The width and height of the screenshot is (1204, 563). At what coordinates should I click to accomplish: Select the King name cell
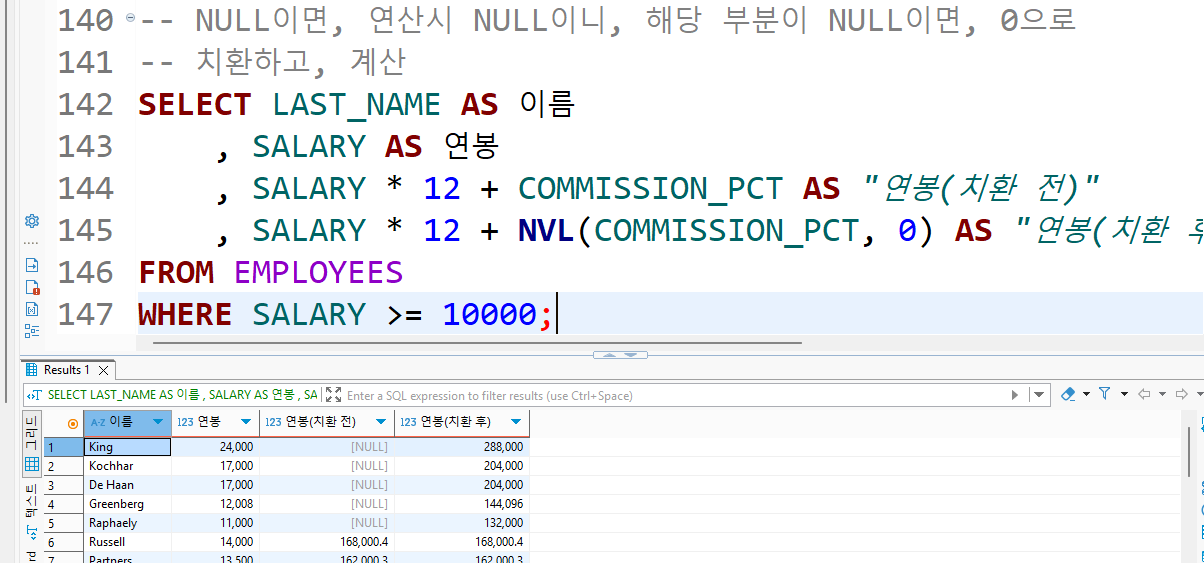127,447
